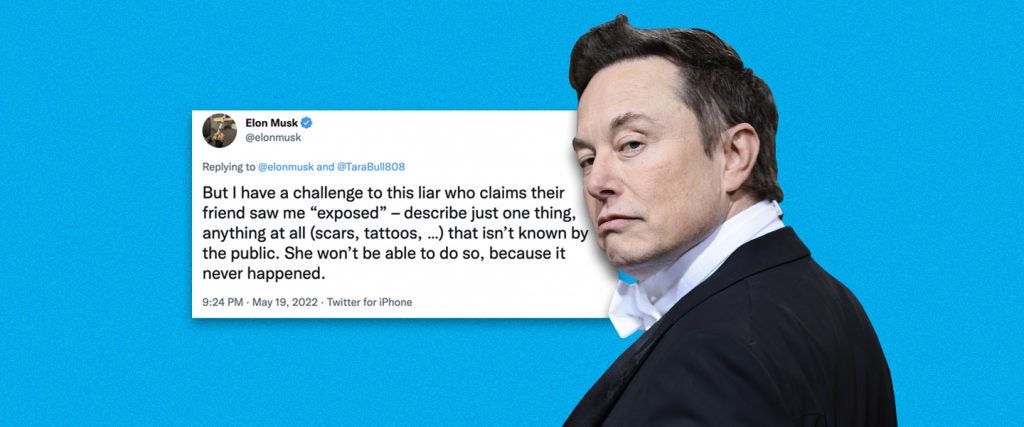This screenshot has width=1024, height=427.
Task: Click the "Replying to" gray label
Action: point(229,166)
